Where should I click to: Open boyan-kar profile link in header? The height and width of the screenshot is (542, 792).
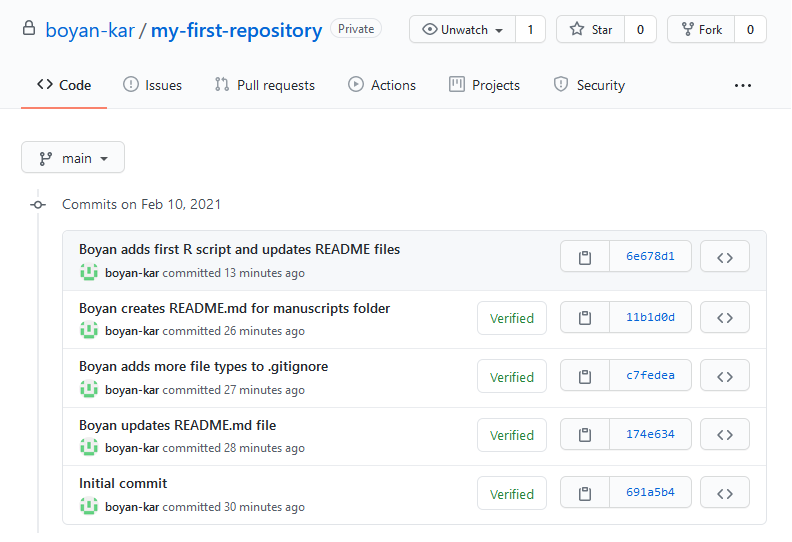coord(90,30)
